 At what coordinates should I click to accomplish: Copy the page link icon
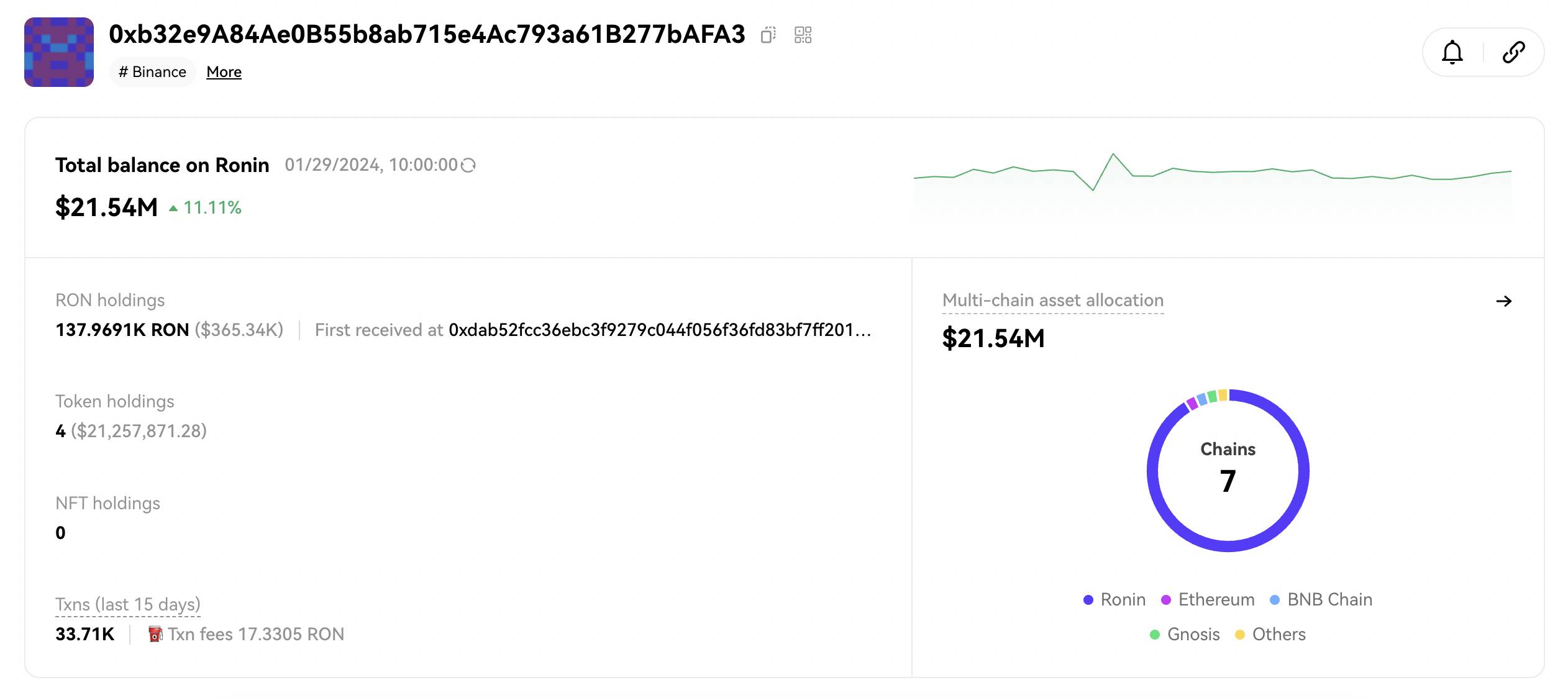pos(1513,52)
